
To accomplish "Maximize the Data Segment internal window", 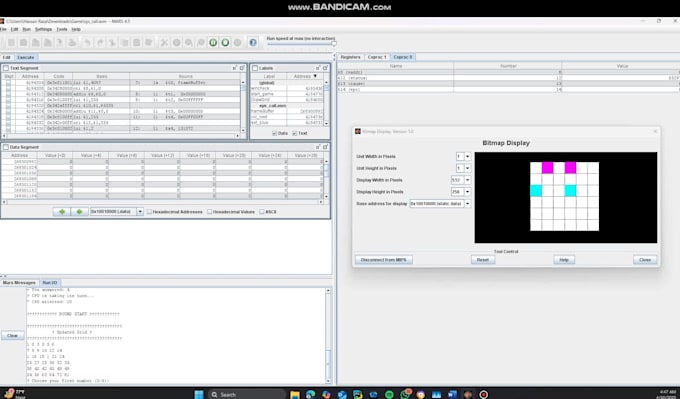I will 325,147.
